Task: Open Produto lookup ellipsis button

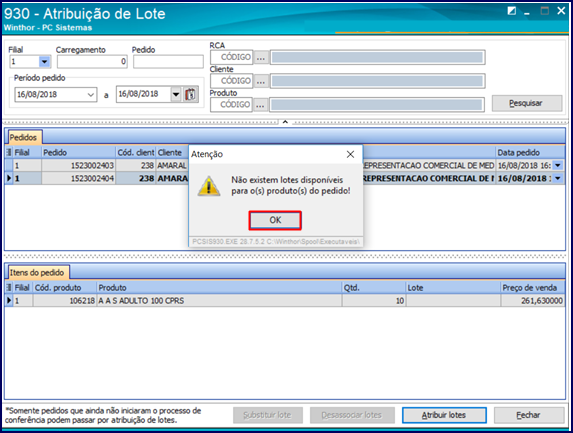Action: point(261,105)
